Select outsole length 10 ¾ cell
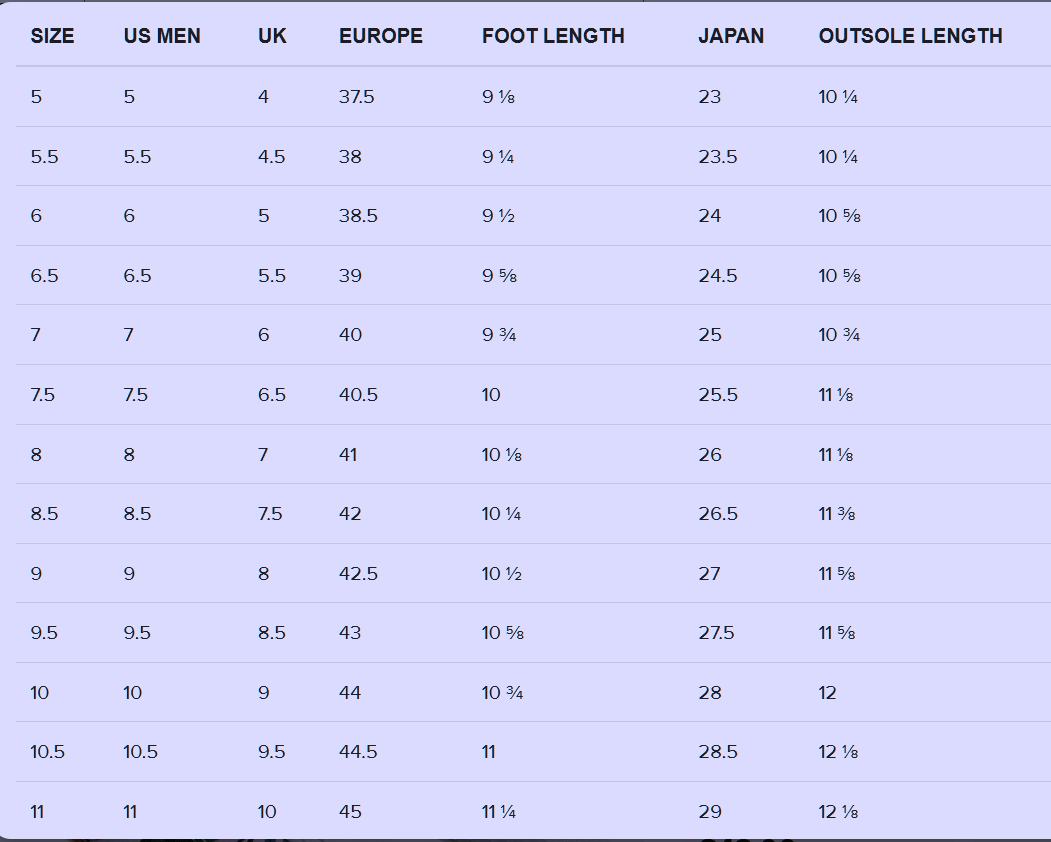 (839, 335)
